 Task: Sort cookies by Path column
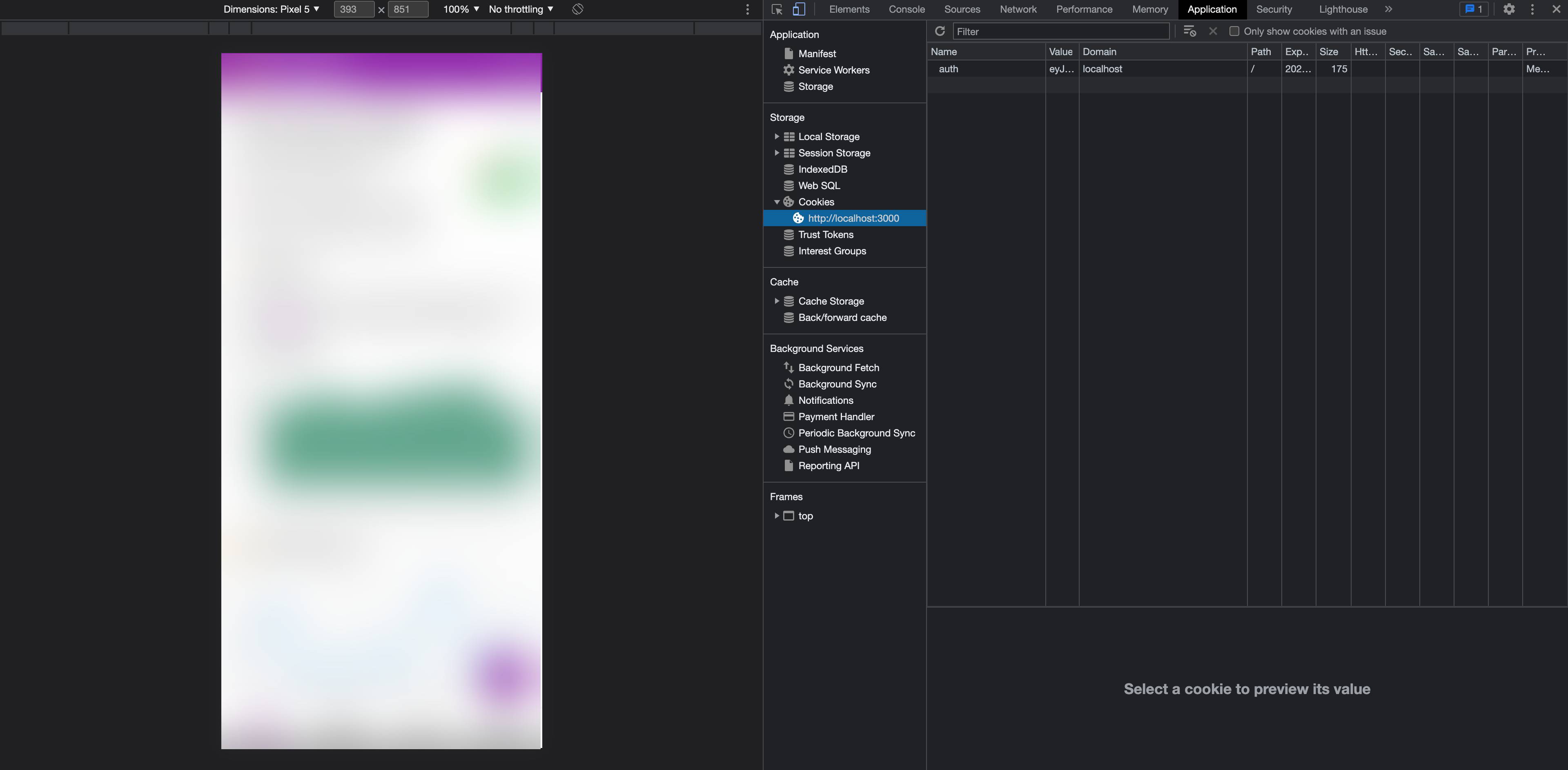[x=1264, y=52]
